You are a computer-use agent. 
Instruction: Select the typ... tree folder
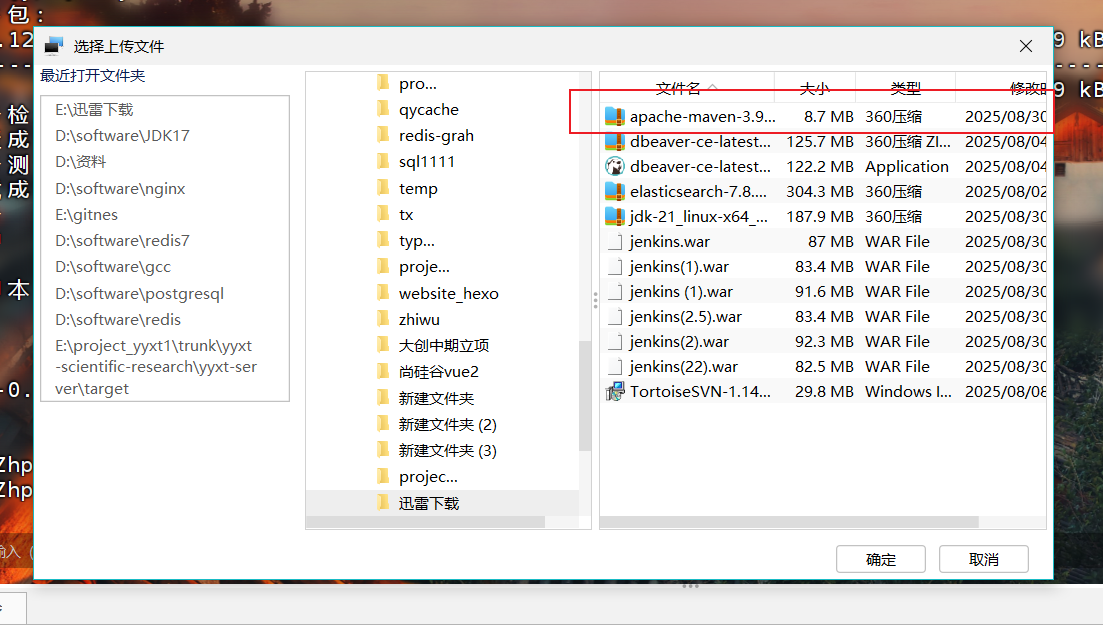tap(416, 241)
